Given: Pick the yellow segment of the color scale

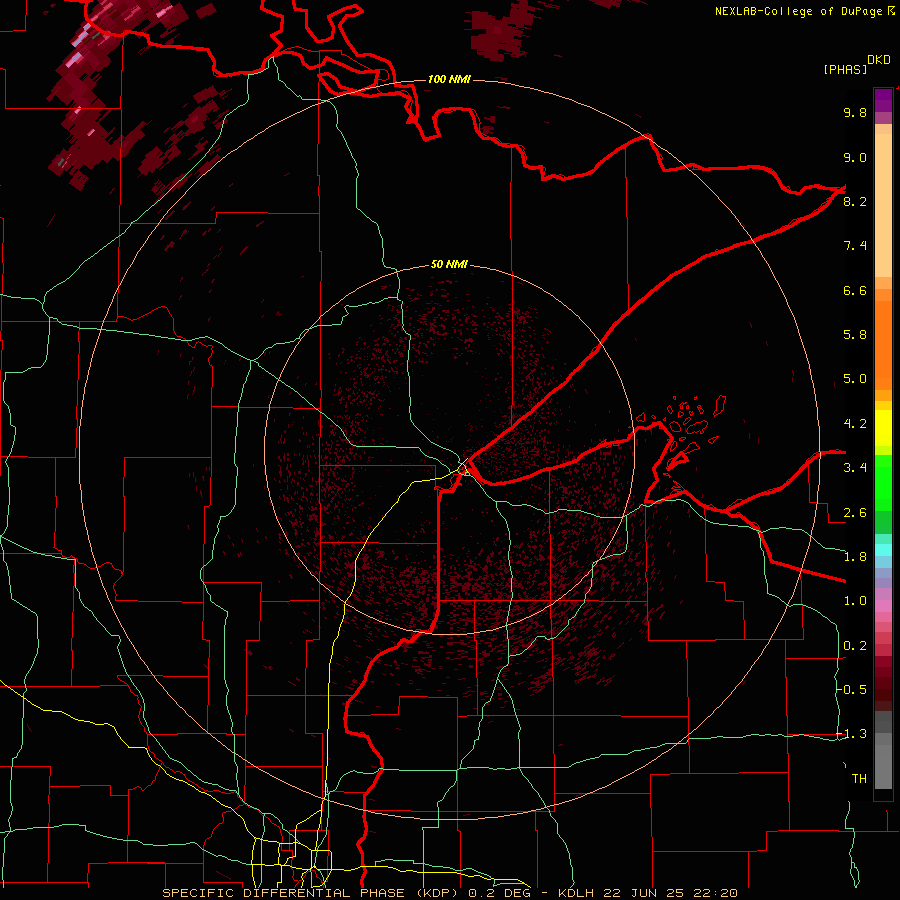Looking at the screenshot, I should coord(883,428).
